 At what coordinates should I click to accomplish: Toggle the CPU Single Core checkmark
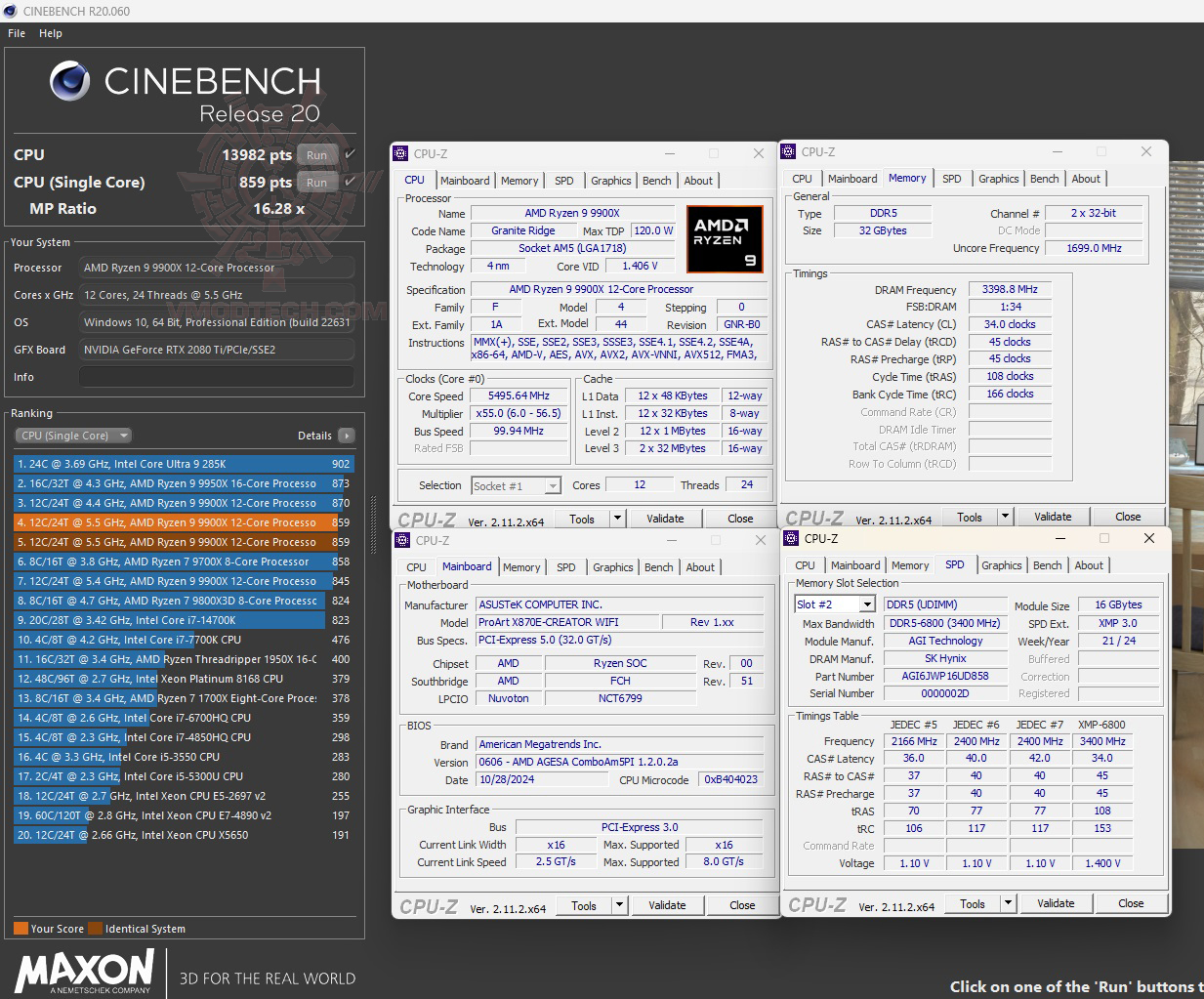click(x=350, y=182)
